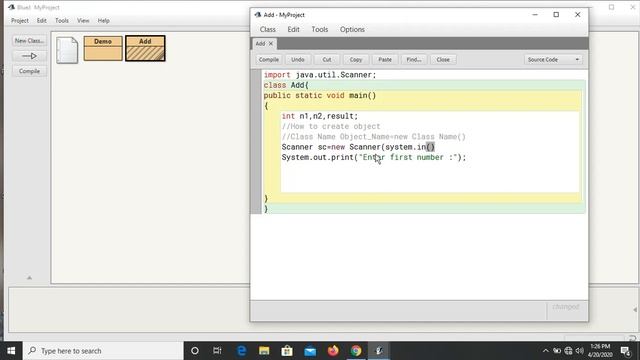
Task: Minimize the Add - MyProject editor window
Action: click(x=535, y=15)
